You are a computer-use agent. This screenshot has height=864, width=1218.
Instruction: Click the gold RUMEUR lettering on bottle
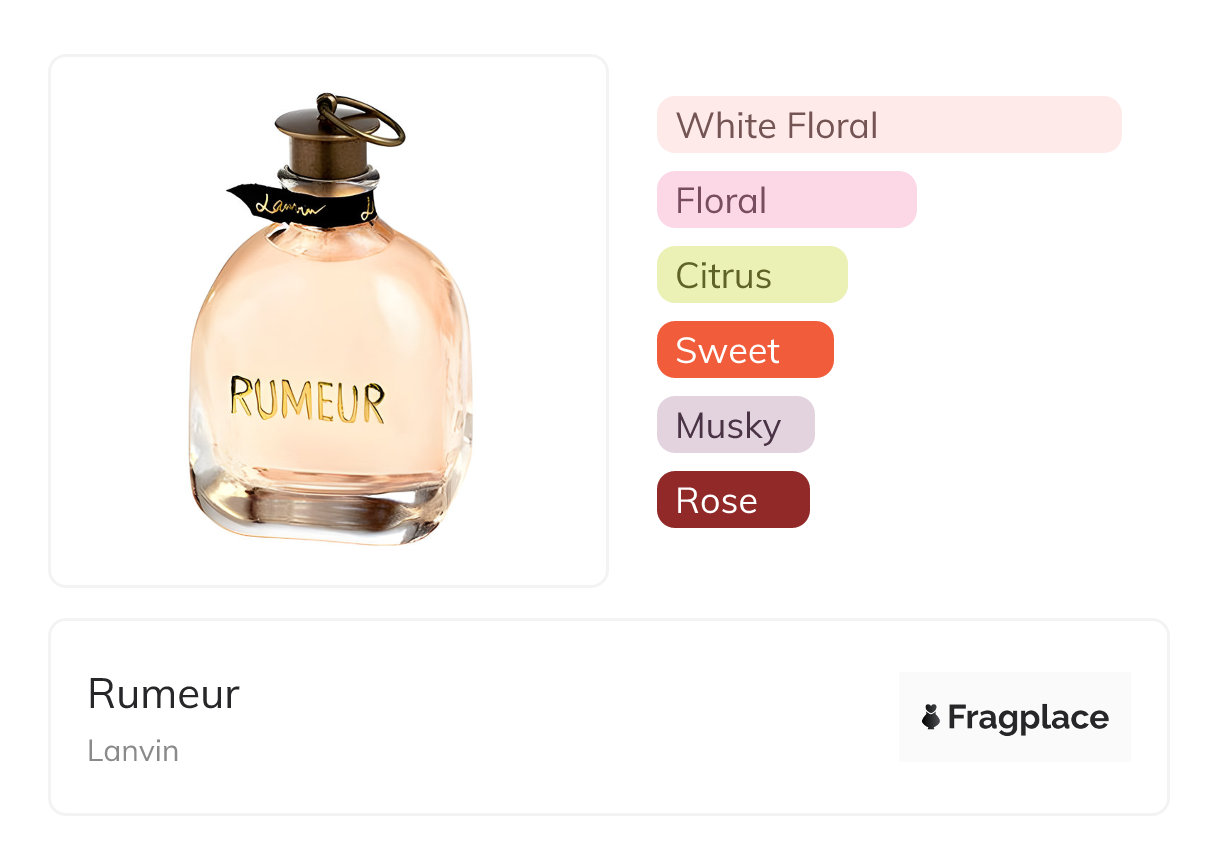coord(307,398)
